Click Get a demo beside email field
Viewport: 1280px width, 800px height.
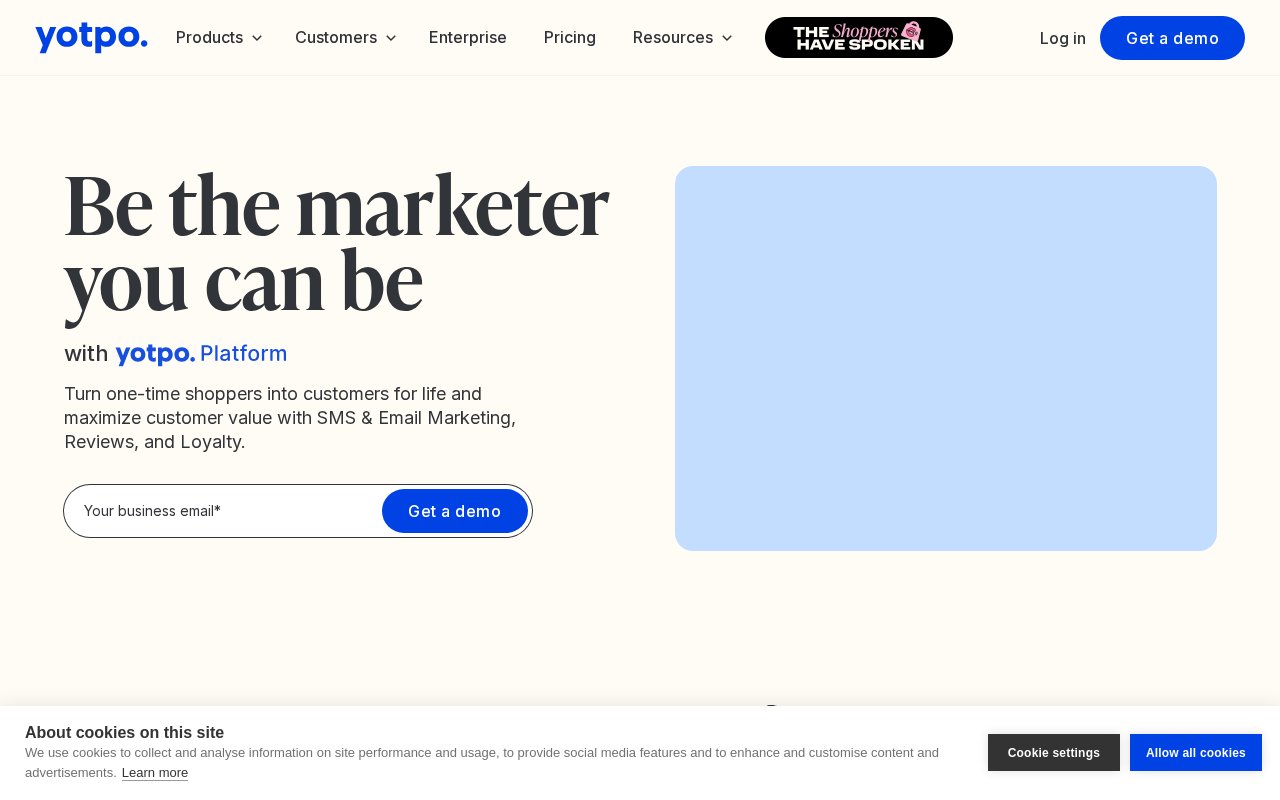coord(455,511)
